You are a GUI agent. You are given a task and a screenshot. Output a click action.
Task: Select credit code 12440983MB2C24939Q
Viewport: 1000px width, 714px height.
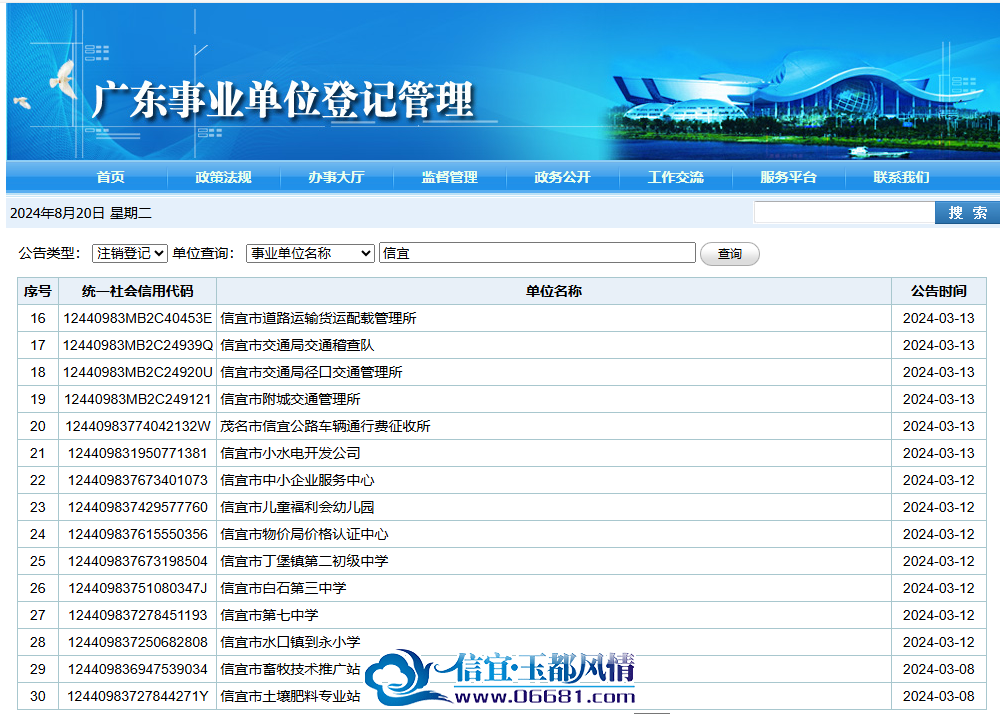[138, 345]
